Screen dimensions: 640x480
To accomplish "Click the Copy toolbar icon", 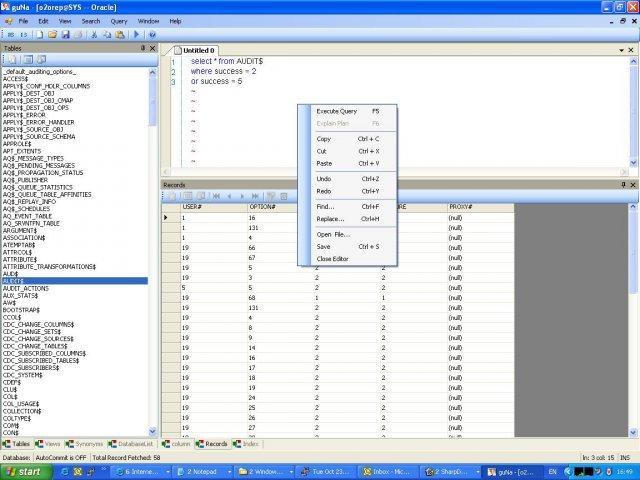I will (x=107, y=35).
